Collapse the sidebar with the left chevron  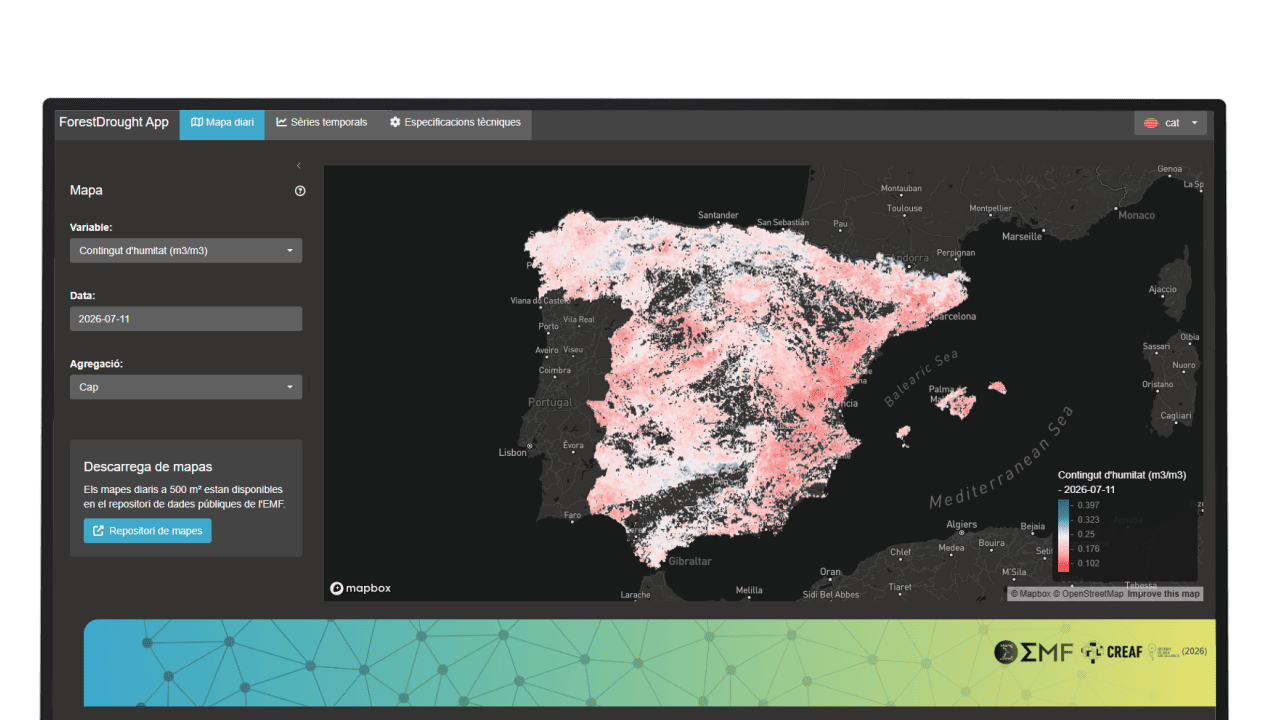click(298, 166)
